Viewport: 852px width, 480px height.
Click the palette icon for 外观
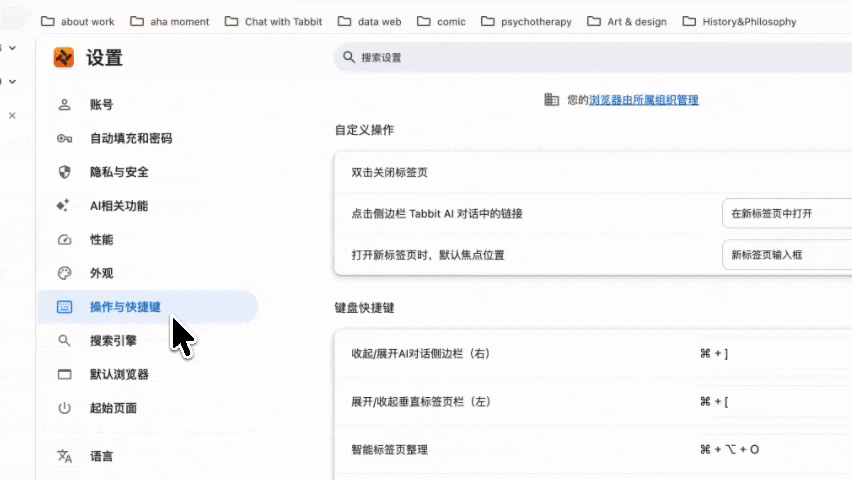(64, 273)
